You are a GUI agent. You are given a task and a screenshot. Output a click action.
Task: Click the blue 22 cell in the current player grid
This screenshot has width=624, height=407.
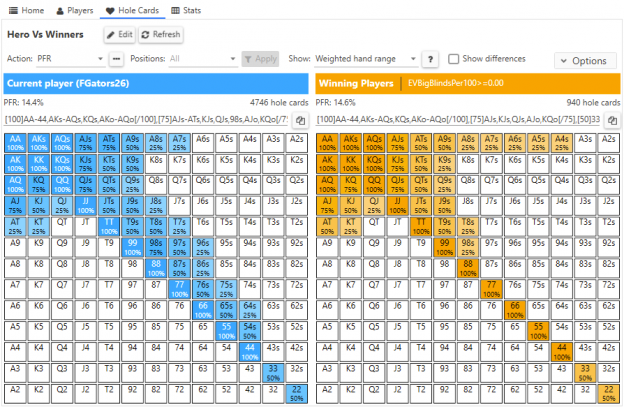[297, 394]
